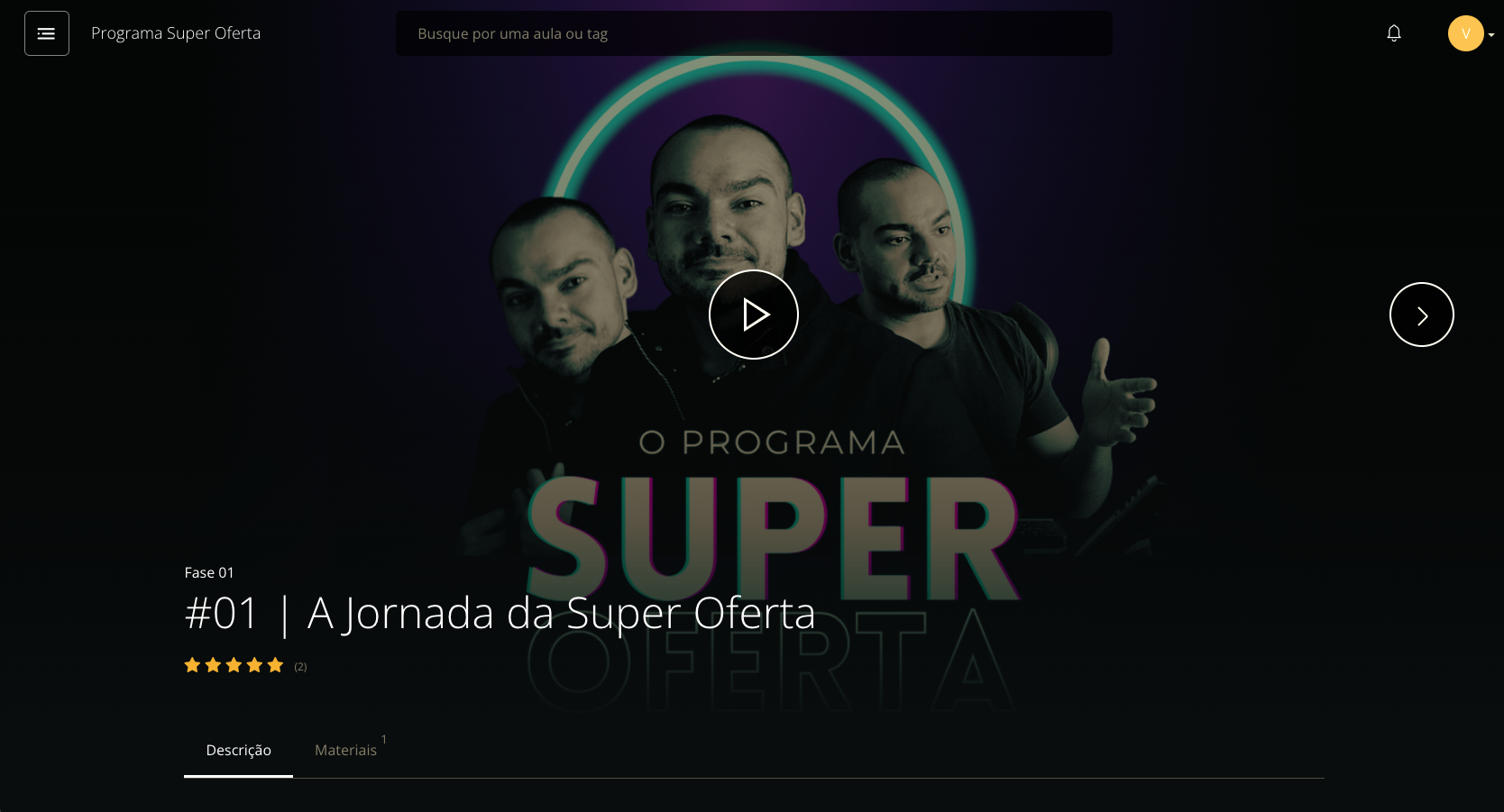Select the Descrição tab
The height and width of the screenshot is (812, 1504).
pyautogui.click(x=238, y=750)
